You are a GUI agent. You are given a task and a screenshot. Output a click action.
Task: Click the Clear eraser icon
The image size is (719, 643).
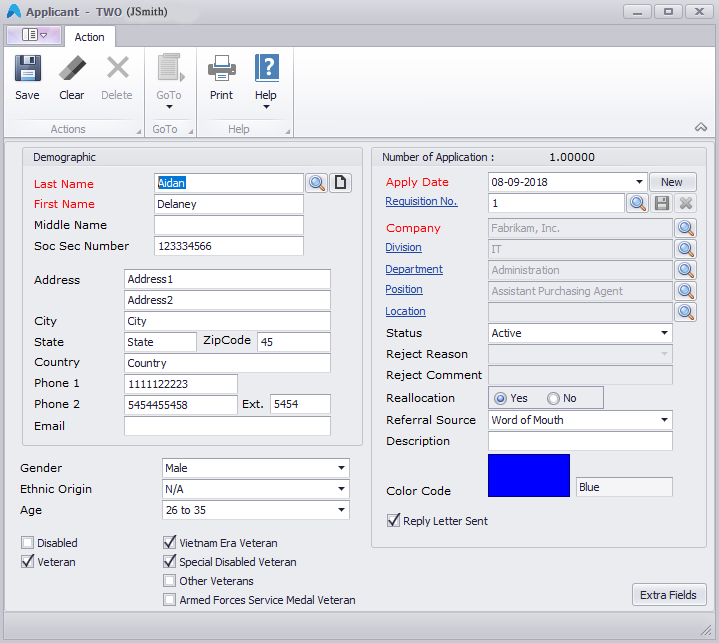(72, 68)
